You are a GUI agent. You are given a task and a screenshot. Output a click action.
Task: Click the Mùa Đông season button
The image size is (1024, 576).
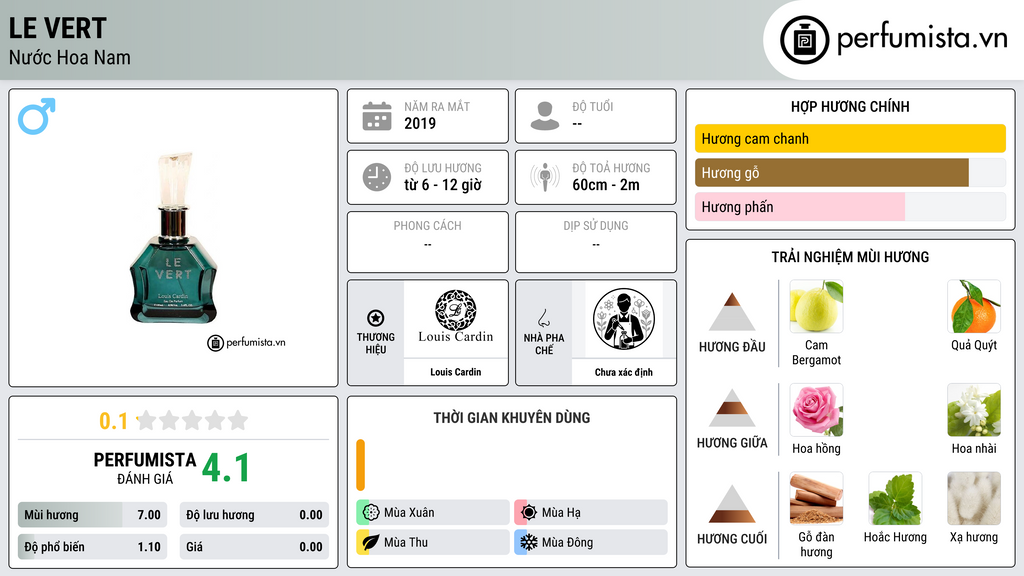pyautogui.click(x=591, y=542)
